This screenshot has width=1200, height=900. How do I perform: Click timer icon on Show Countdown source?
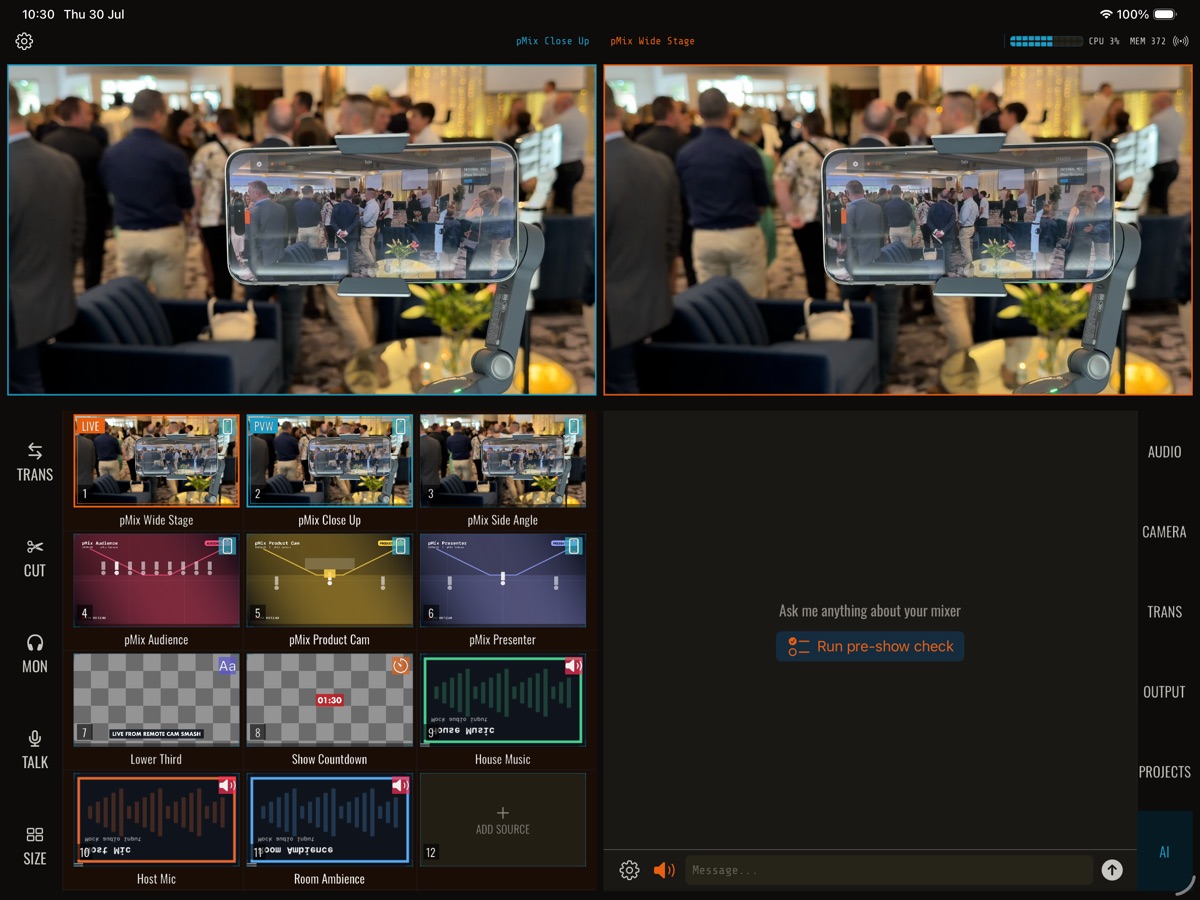401,666
